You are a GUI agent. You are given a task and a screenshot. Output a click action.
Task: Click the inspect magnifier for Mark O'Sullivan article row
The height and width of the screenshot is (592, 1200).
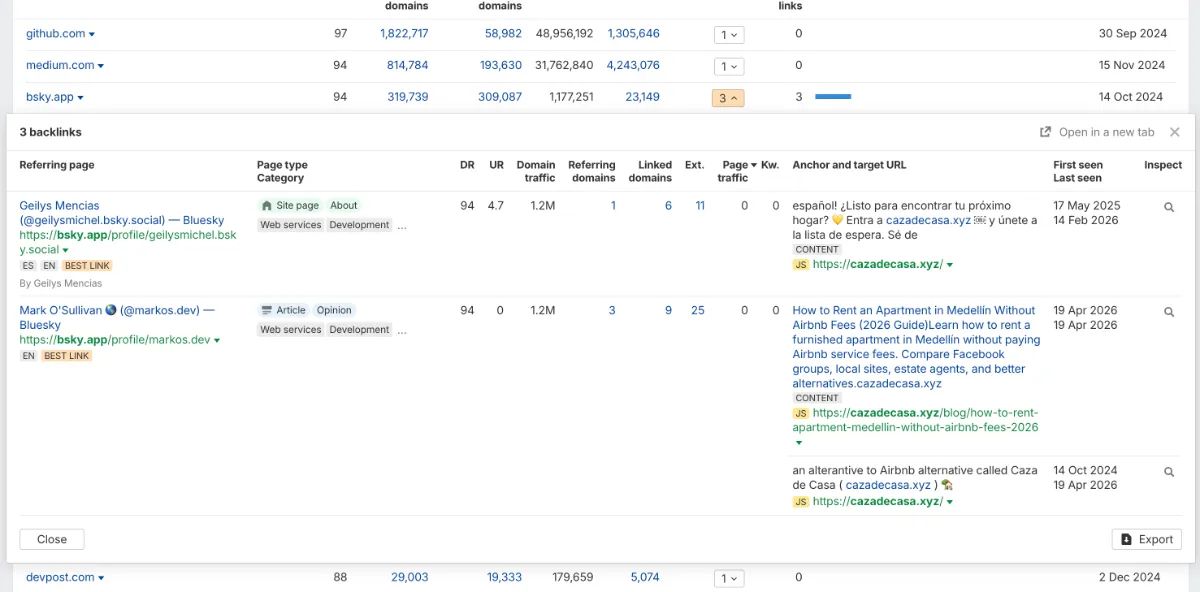(x=1169, y=312)
